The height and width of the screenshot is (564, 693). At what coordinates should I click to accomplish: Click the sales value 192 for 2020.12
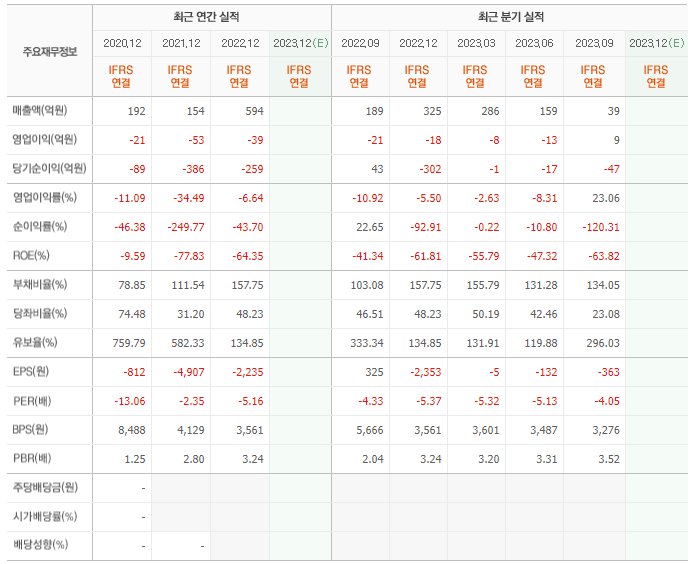136,111
